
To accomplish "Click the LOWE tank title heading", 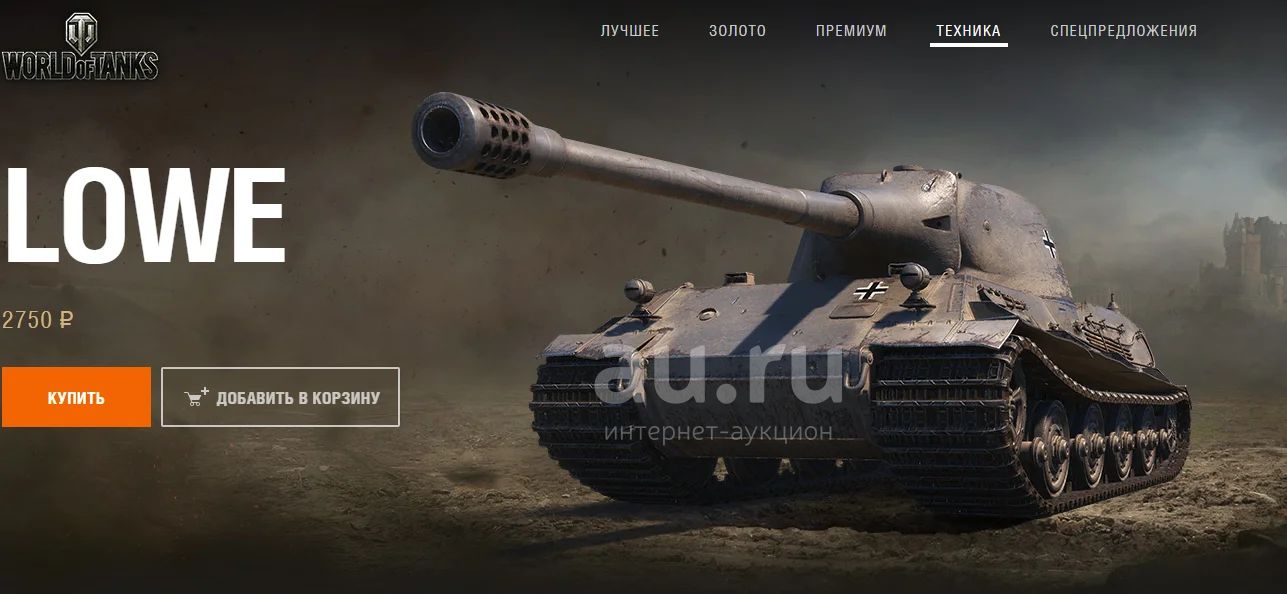I will pyautogui.click(x=144, y=217).
